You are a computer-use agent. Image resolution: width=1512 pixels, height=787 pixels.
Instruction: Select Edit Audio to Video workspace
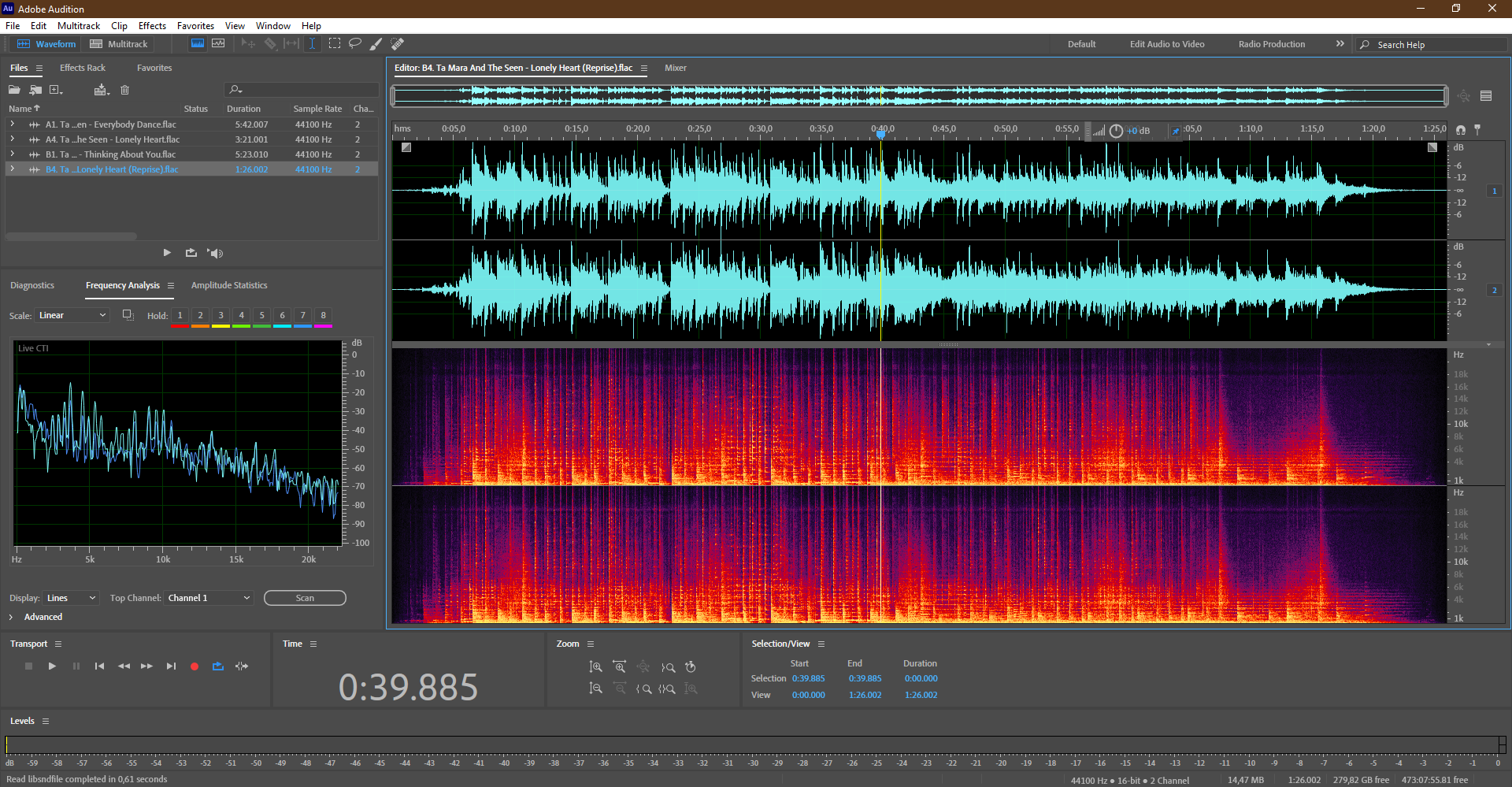coord(1167,44)
